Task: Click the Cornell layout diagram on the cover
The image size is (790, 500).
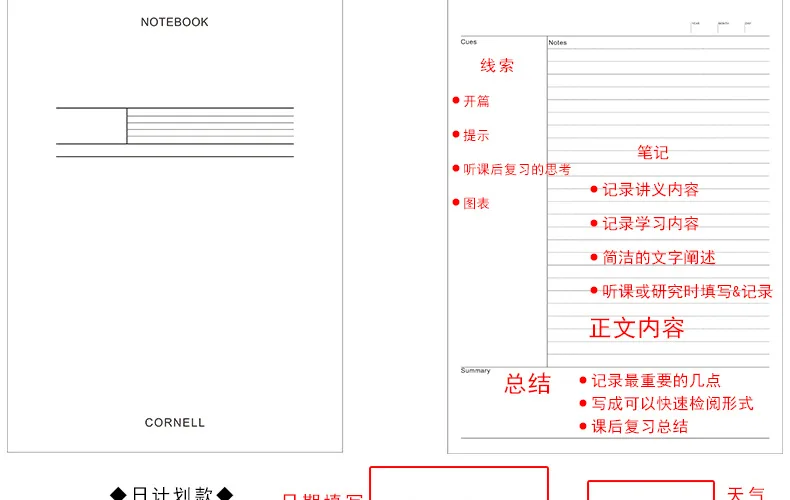Action: 175,132
